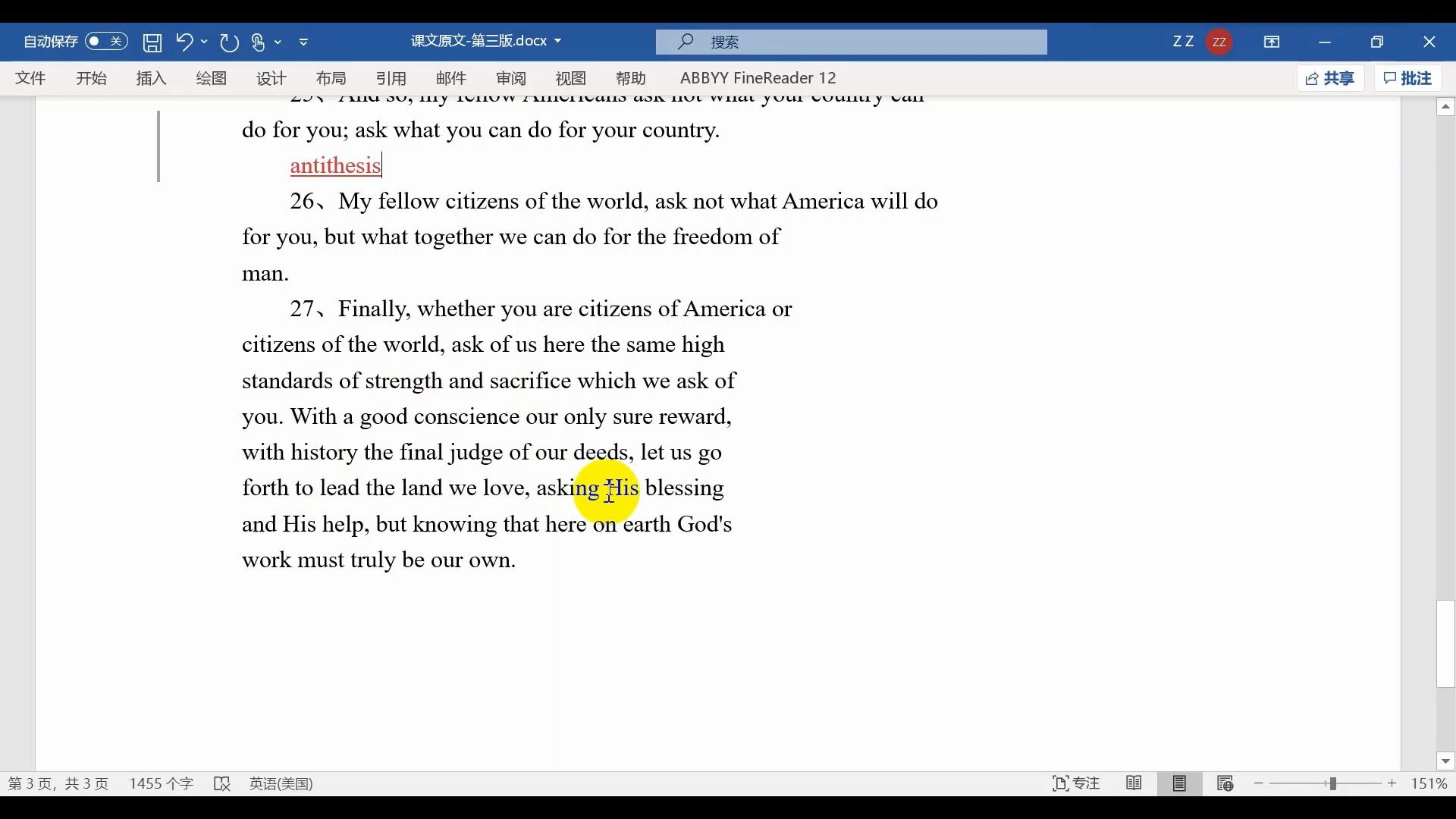This screenshot has width=1456, height=819.
Task: Open the document title dropdown
Action: click(x=558, y=41)
